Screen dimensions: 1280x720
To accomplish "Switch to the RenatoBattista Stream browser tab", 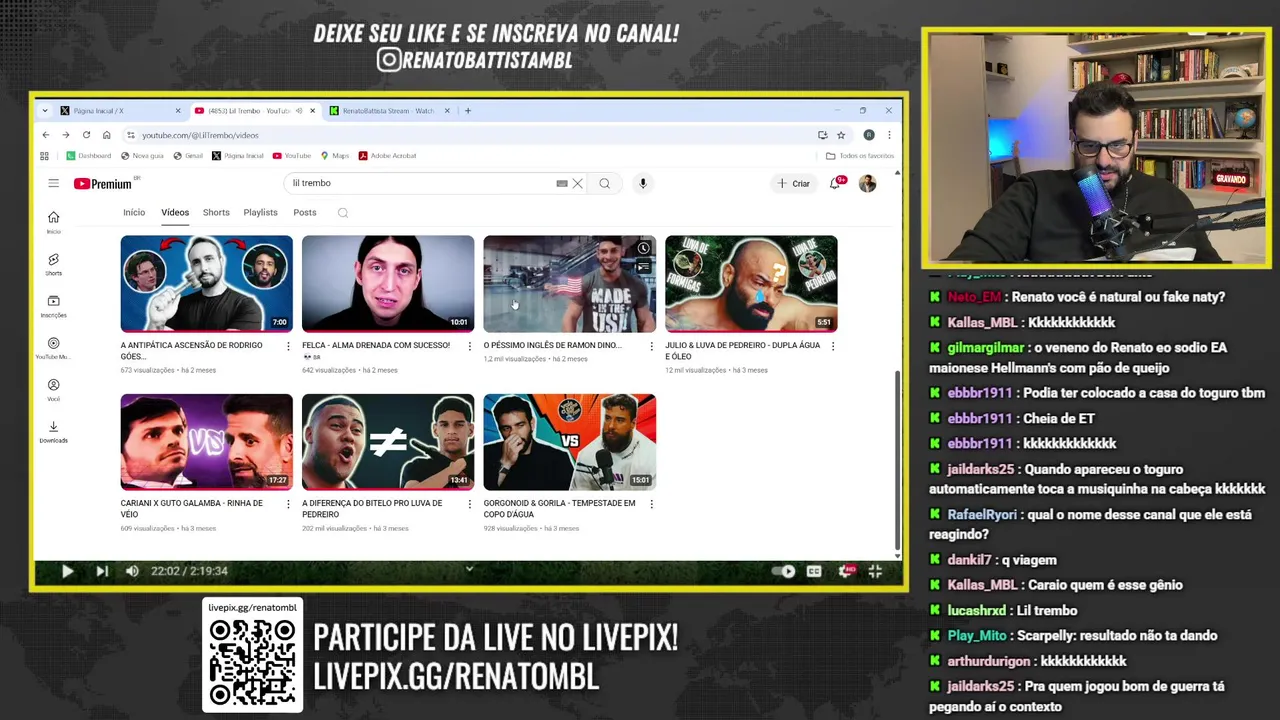I will click(x=388, y=111).
